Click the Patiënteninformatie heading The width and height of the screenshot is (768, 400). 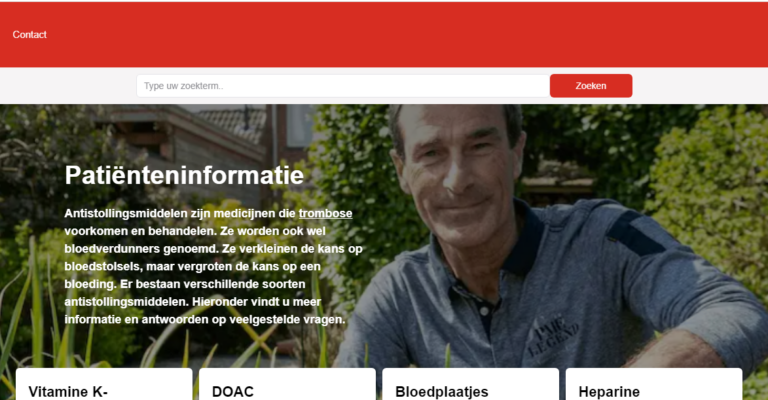(x=184, y=175)
